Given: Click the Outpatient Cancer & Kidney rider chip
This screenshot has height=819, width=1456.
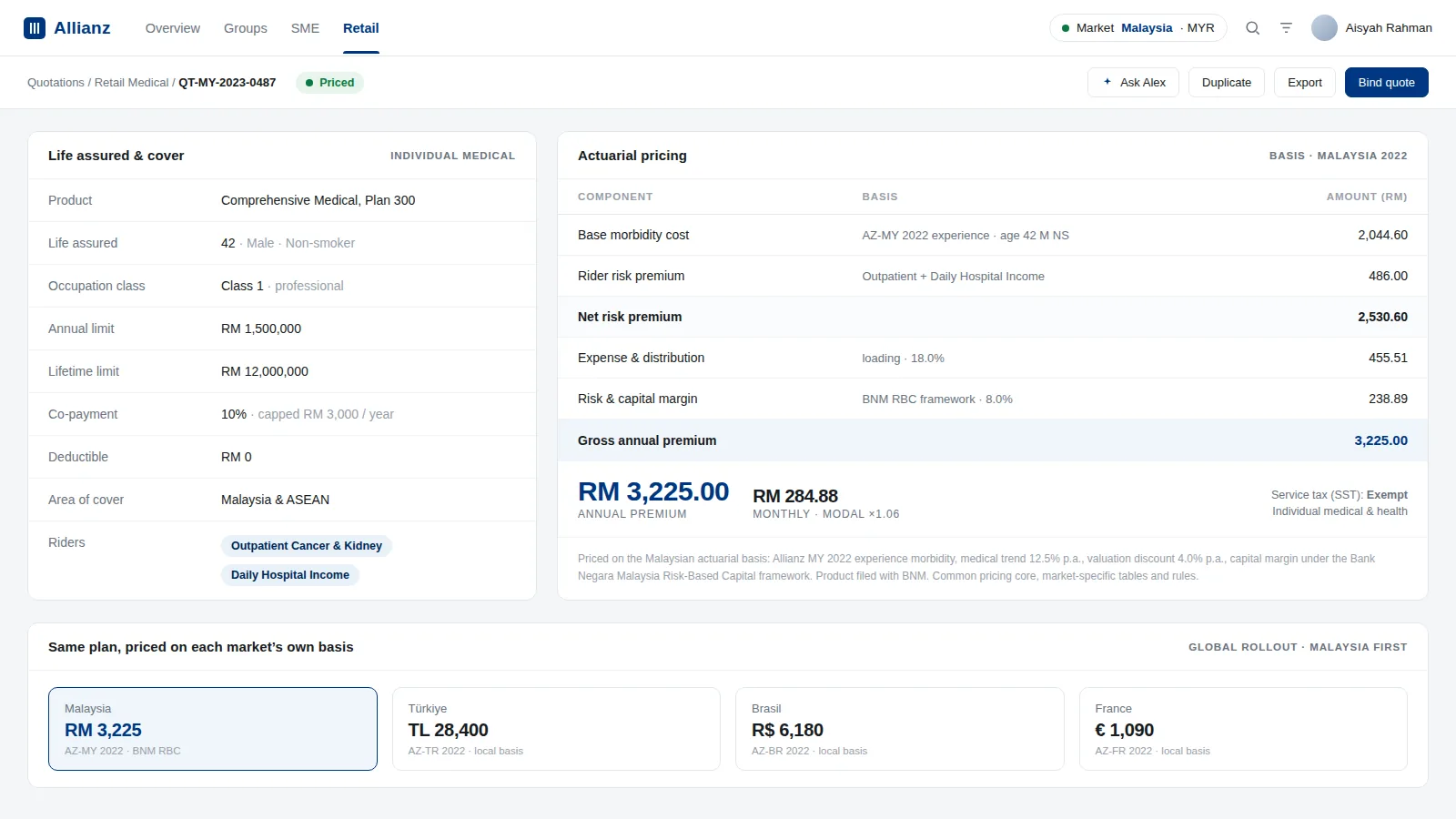Looking at the screenshot, I should [x=307, y=546].
